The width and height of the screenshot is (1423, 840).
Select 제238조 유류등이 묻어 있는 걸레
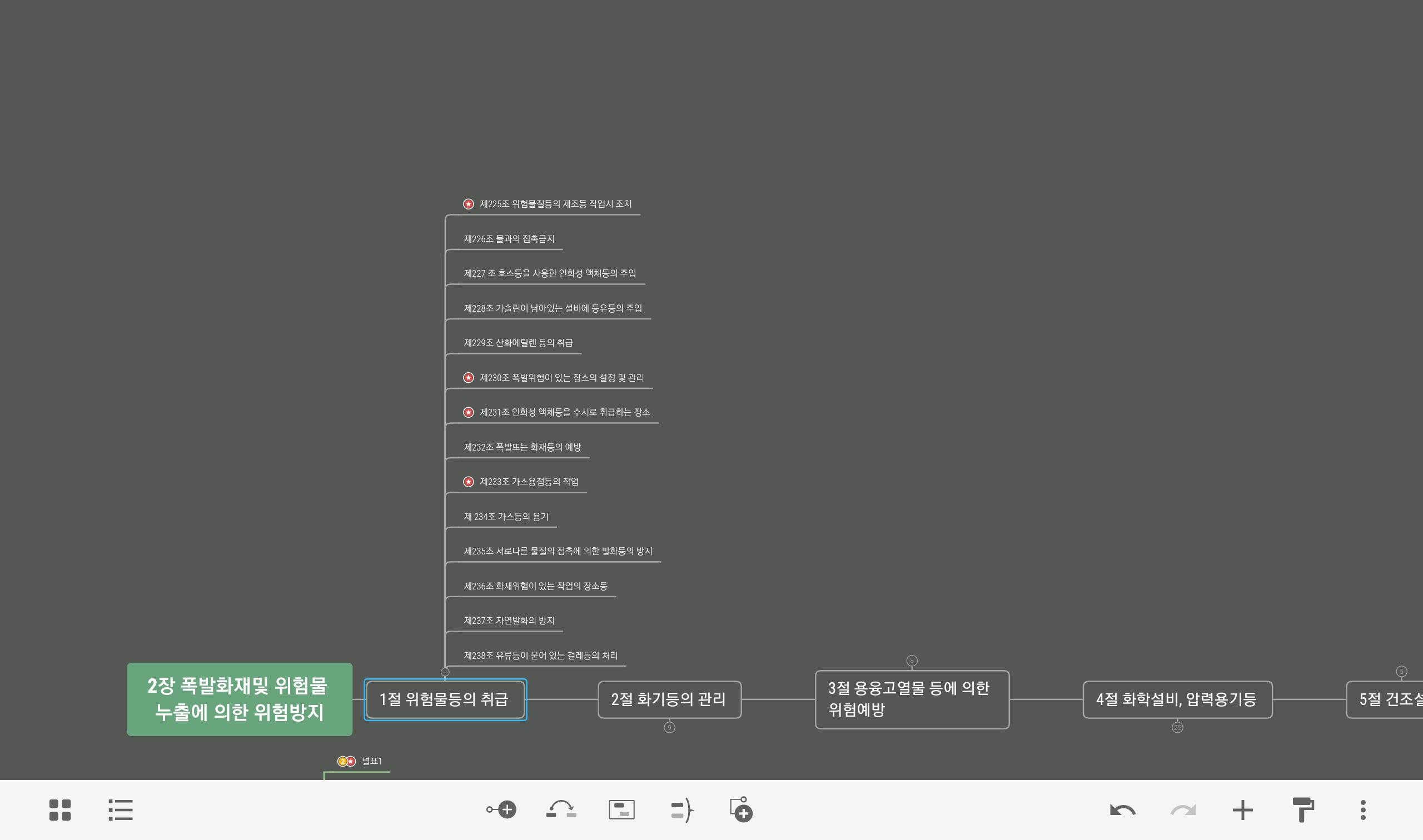(x=540, y=656)
